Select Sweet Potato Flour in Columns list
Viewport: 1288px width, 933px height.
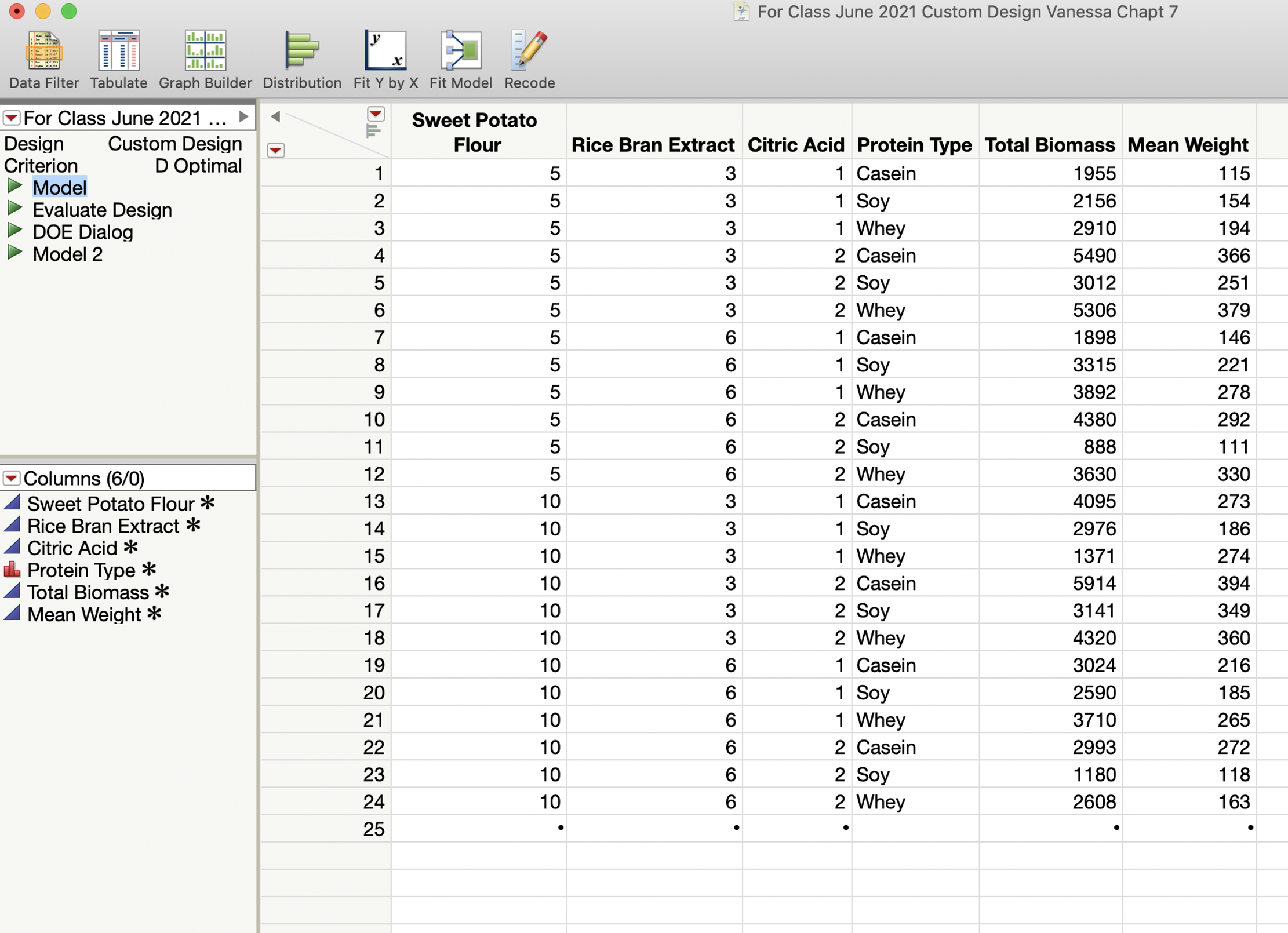coord(111,504)
